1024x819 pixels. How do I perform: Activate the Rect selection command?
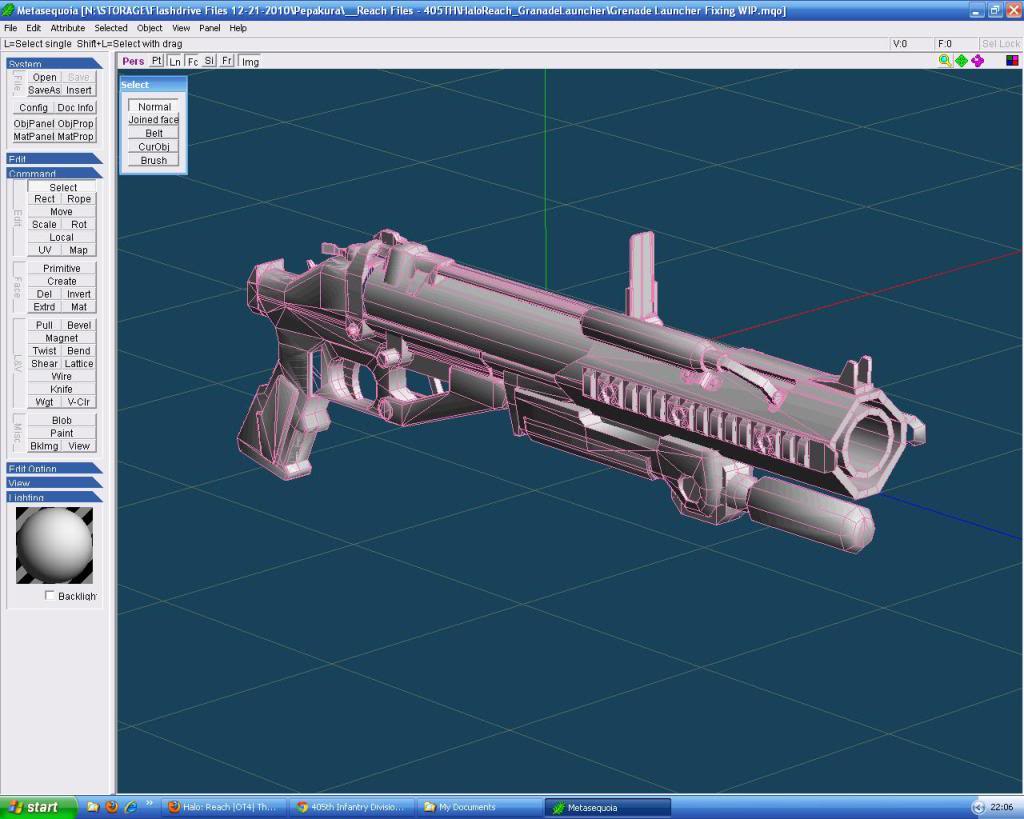click(44, 199)
